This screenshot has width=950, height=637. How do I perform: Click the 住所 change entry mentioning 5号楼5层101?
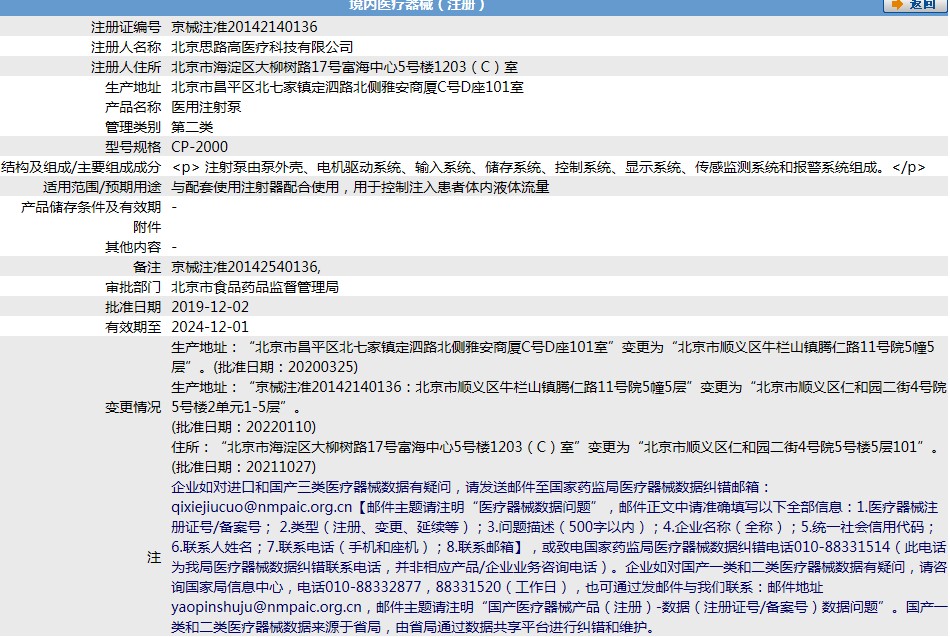click(x=555, y=447)
